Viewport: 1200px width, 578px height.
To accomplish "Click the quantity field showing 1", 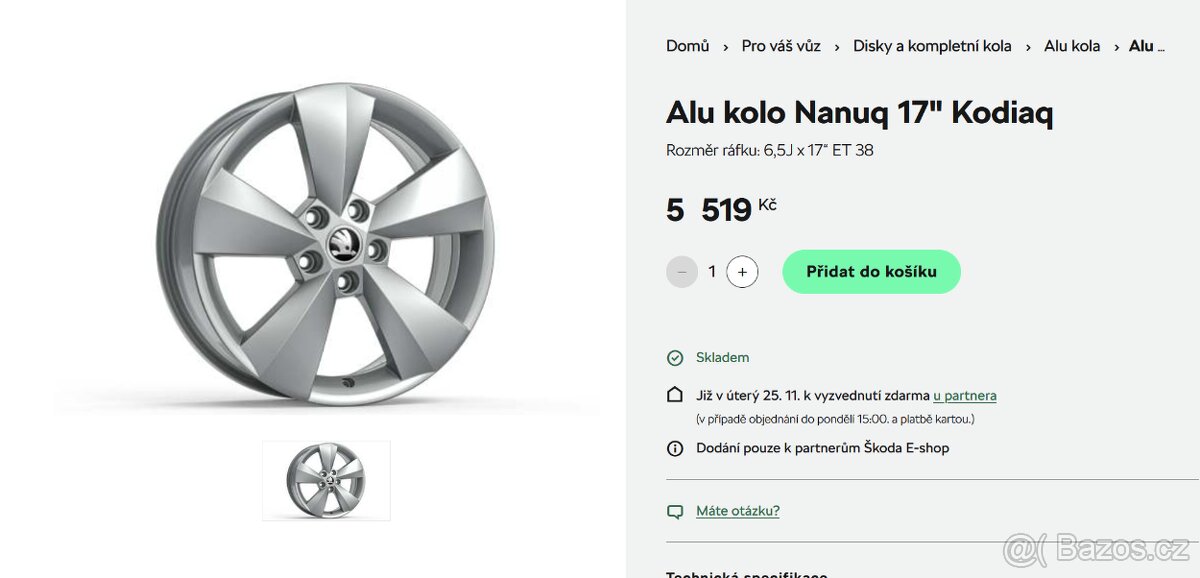I will [x=711, y=271].
